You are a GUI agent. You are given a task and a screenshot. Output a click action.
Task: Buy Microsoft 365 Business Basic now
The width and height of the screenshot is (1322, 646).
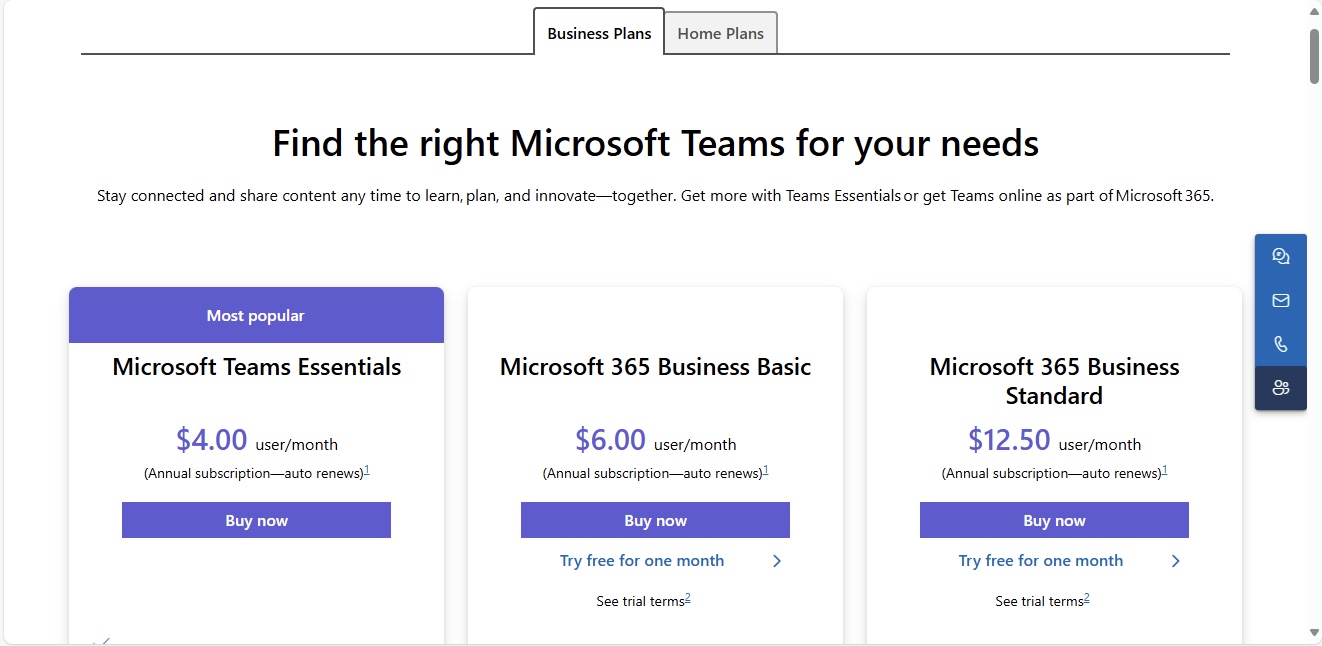coord(655,520)
